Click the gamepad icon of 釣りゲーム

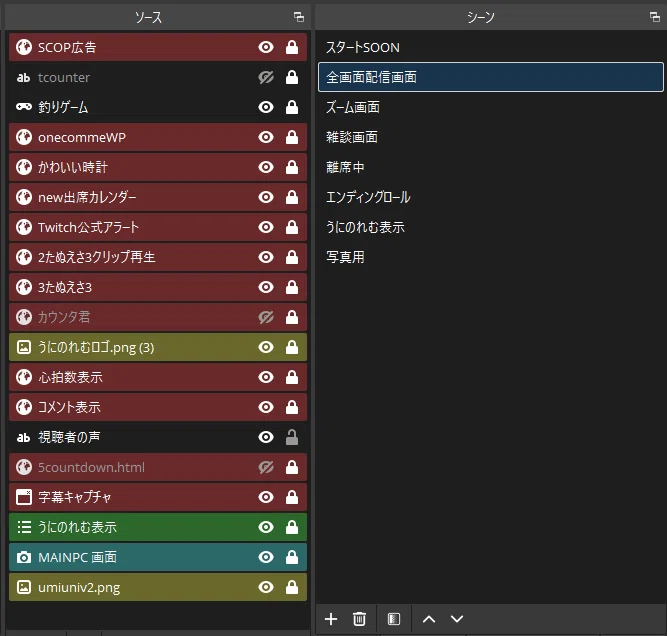point(24,107)
